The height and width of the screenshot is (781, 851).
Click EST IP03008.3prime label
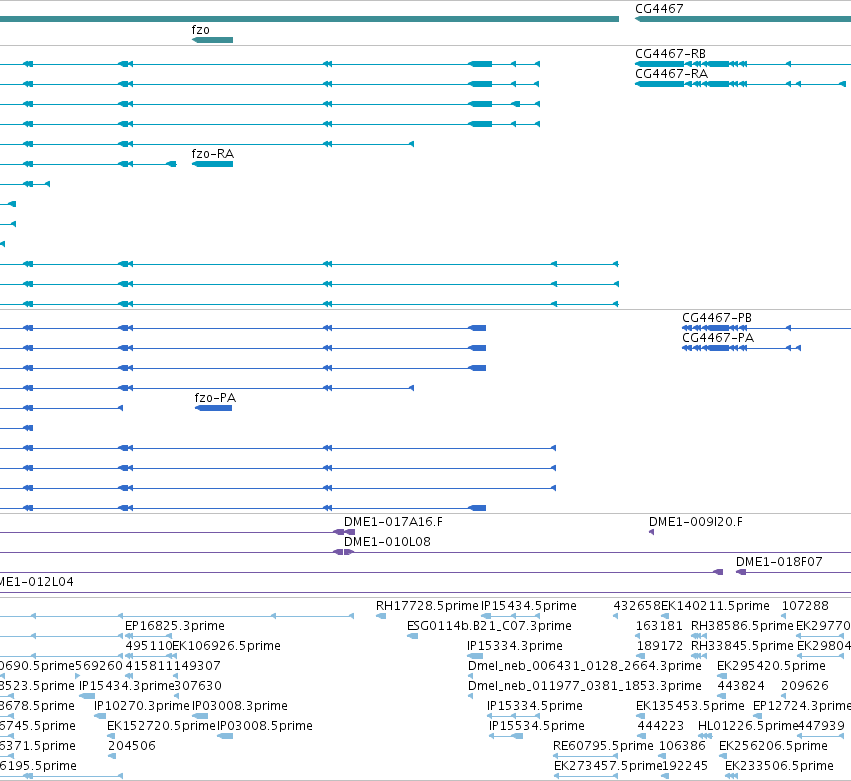click(x=240, y=706)
